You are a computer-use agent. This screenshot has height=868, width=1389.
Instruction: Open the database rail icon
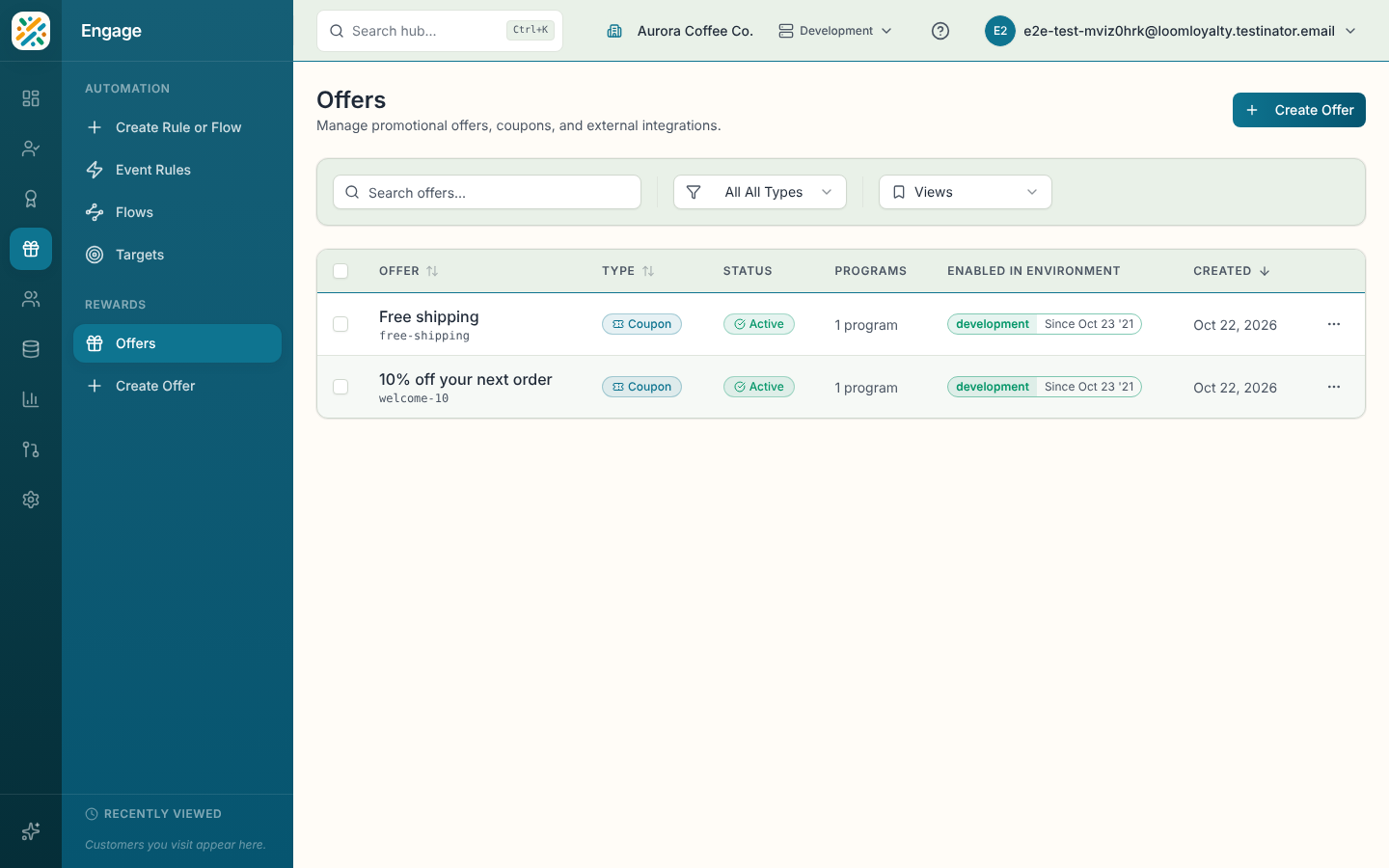pyautogui.click(x=31, y=349)
